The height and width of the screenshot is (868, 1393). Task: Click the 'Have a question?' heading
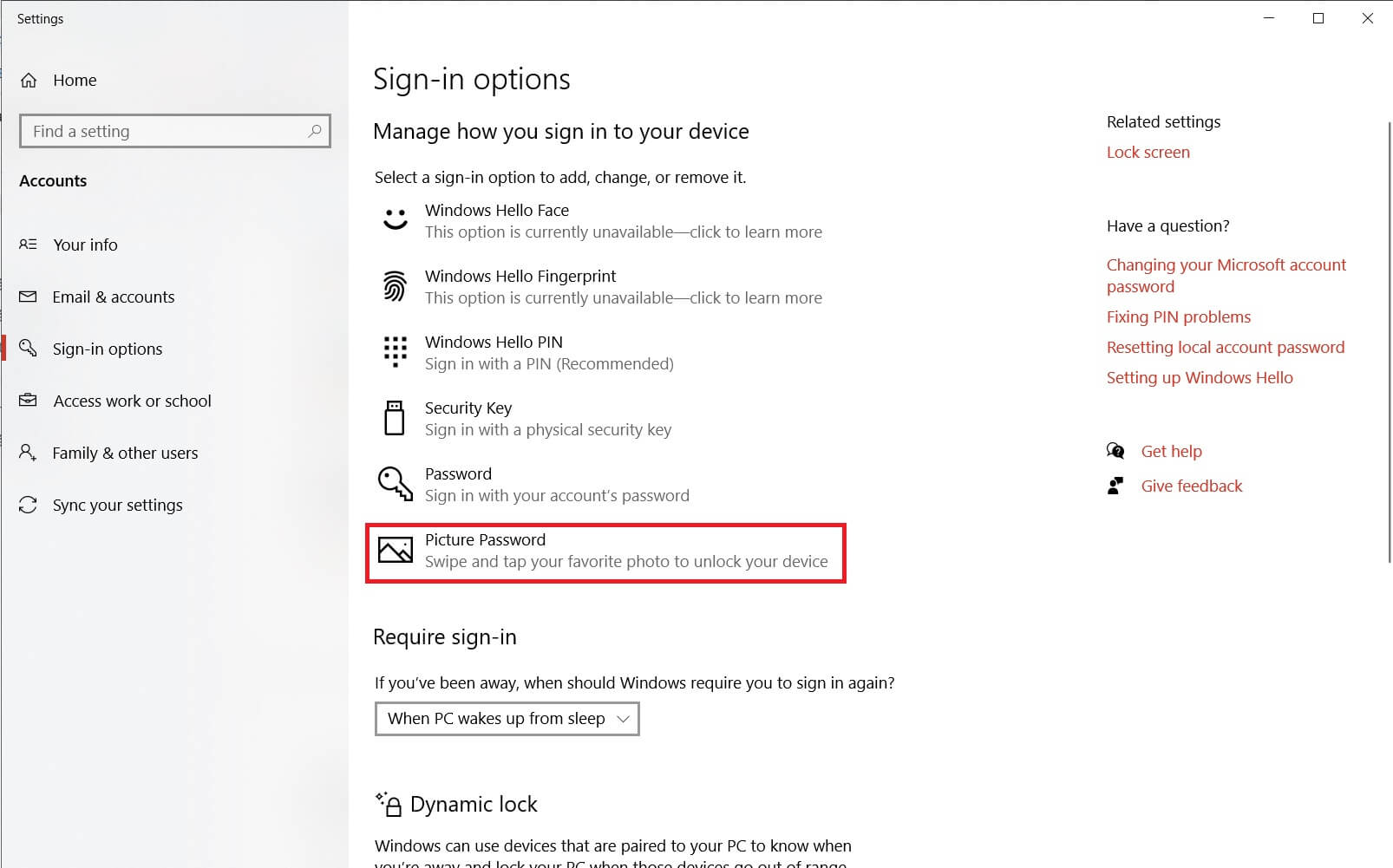pos(1167,225)
